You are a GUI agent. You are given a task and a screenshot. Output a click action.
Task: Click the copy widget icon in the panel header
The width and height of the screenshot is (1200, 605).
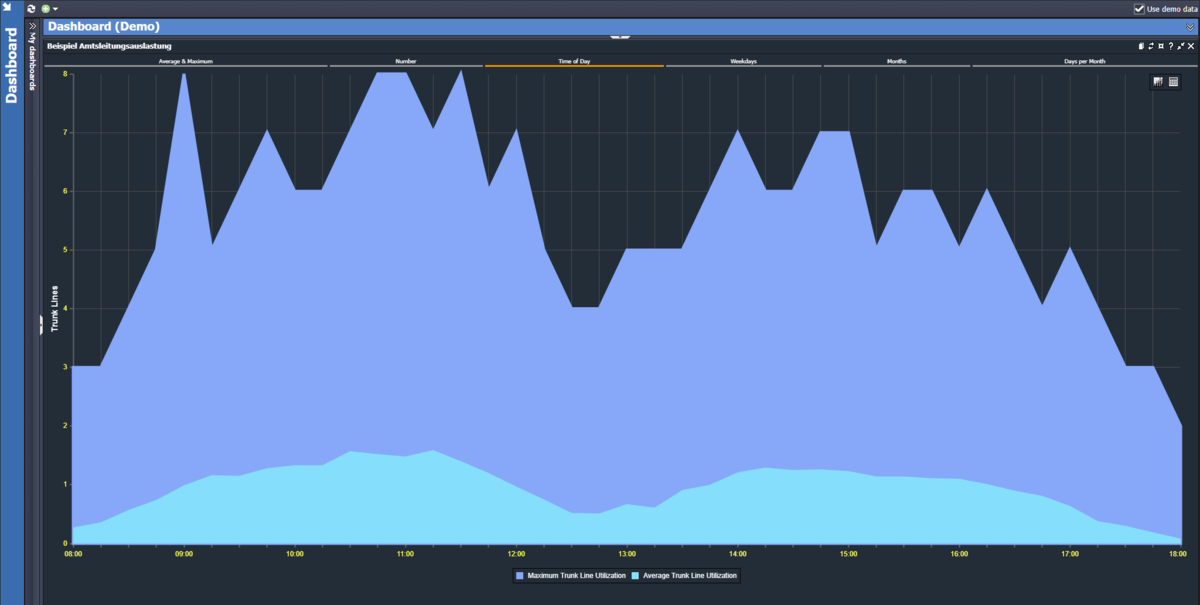[x=1141, y=46]
